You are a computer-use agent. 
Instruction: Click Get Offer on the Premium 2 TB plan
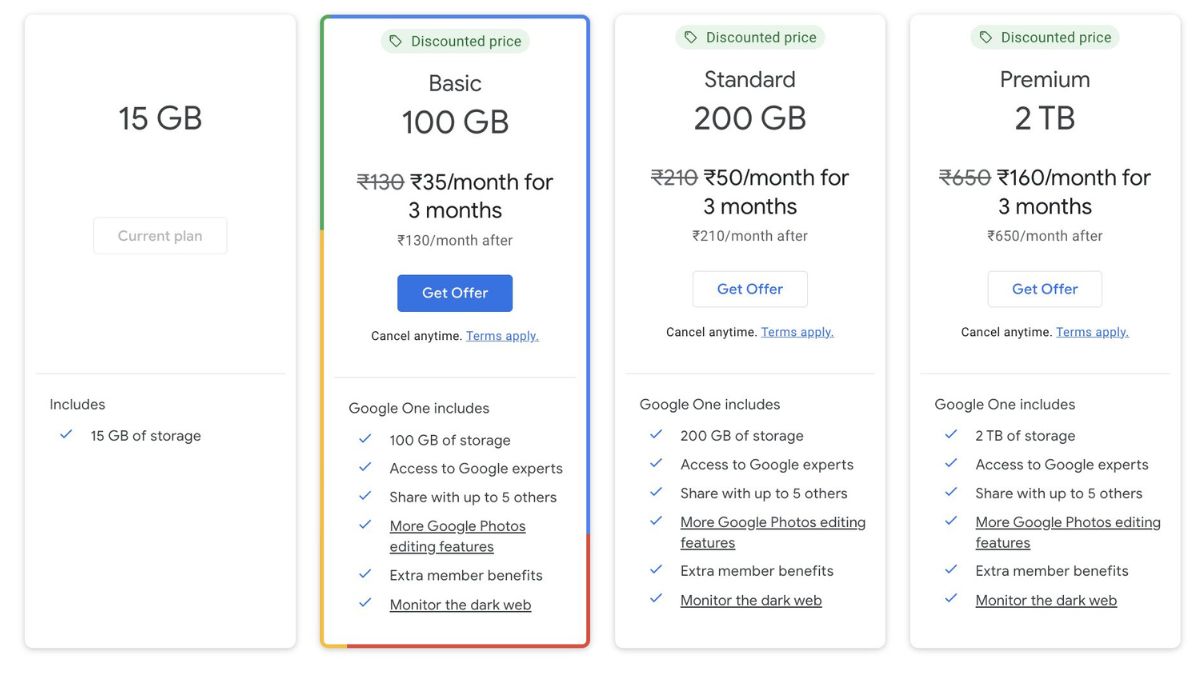(x=1045, y=289)
